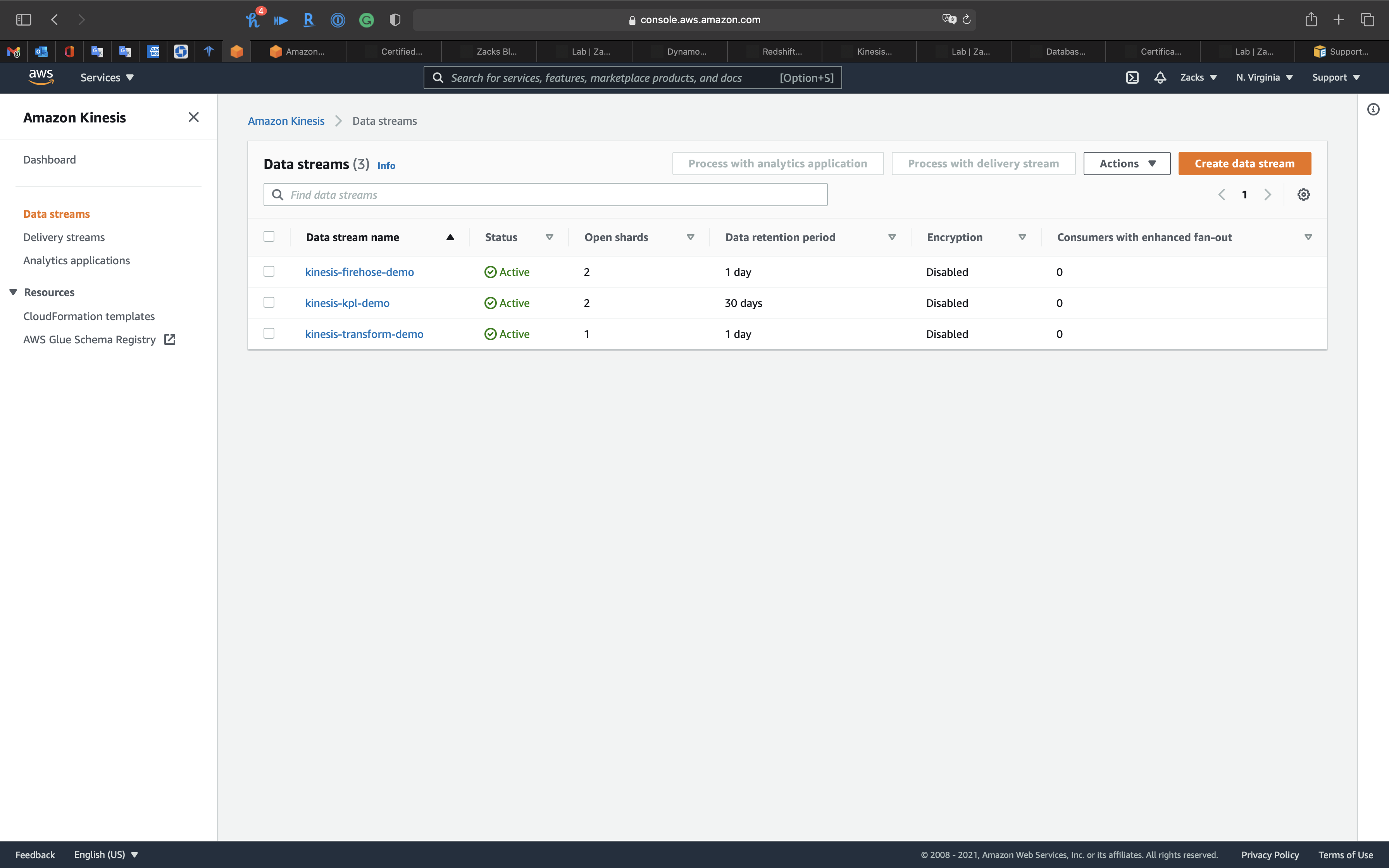The image size is (1389, 868).
Task: Switch to the Redshift browser tab
Action: click(x=775, y=52)
